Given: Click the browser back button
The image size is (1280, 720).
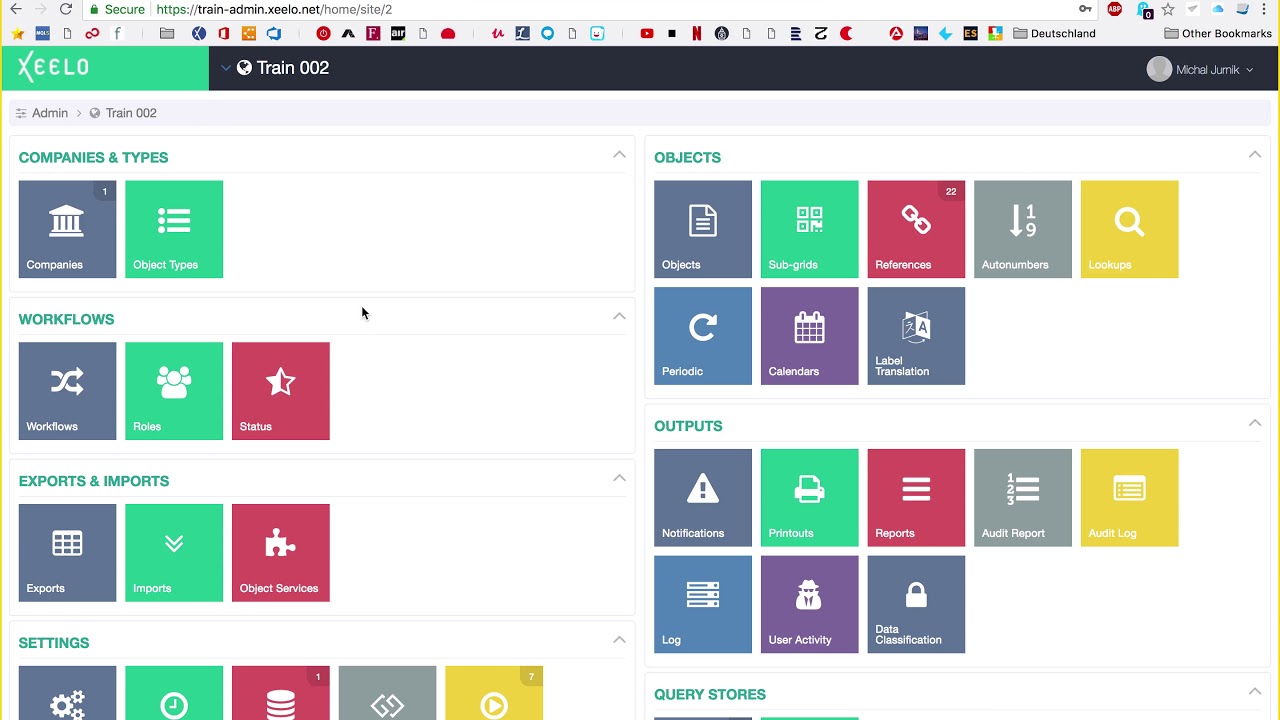Looking at the screenshot, I should (x=16, y=9).
